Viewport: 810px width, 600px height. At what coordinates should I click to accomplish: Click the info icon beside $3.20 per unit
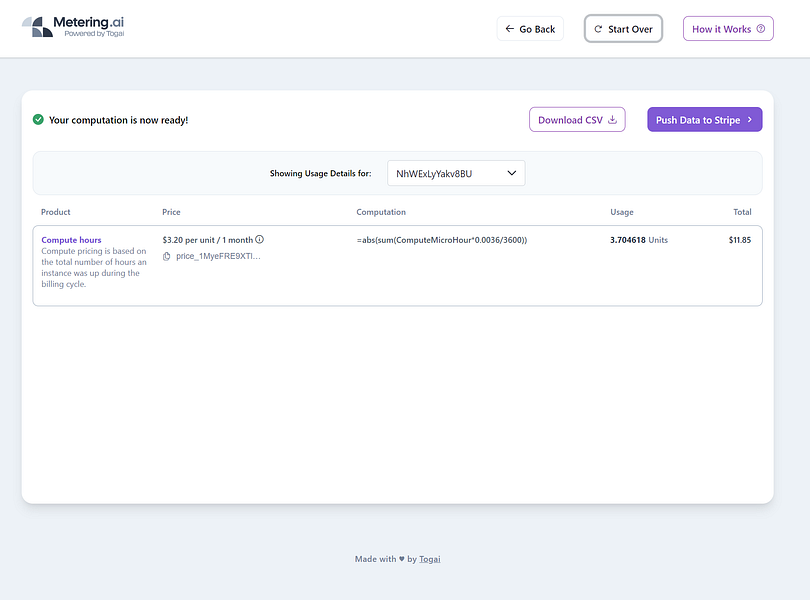(259, 239)
